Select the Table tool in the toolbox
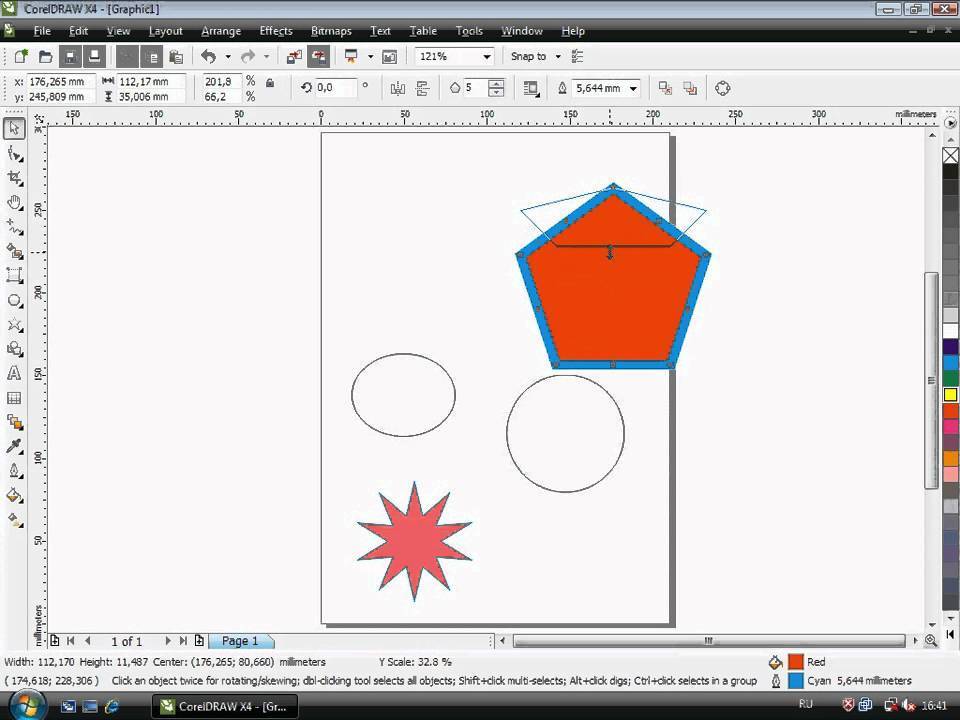The image size is (960, 720). (x=14, y=398)
